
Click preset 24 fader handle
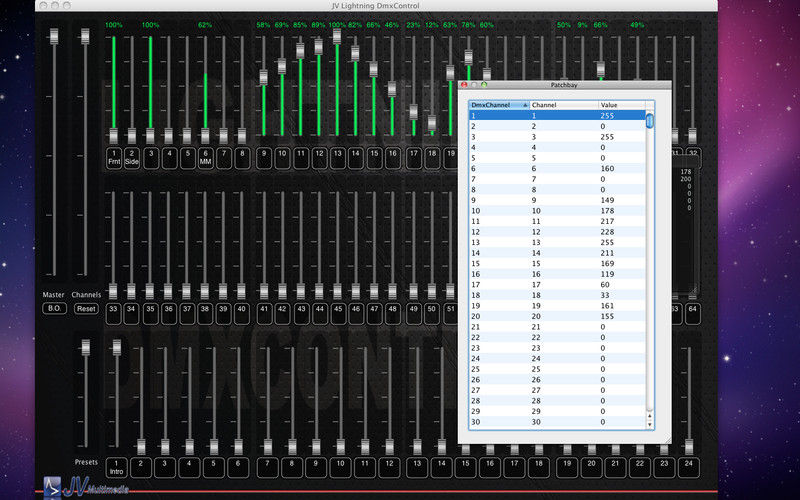[689, 446]
